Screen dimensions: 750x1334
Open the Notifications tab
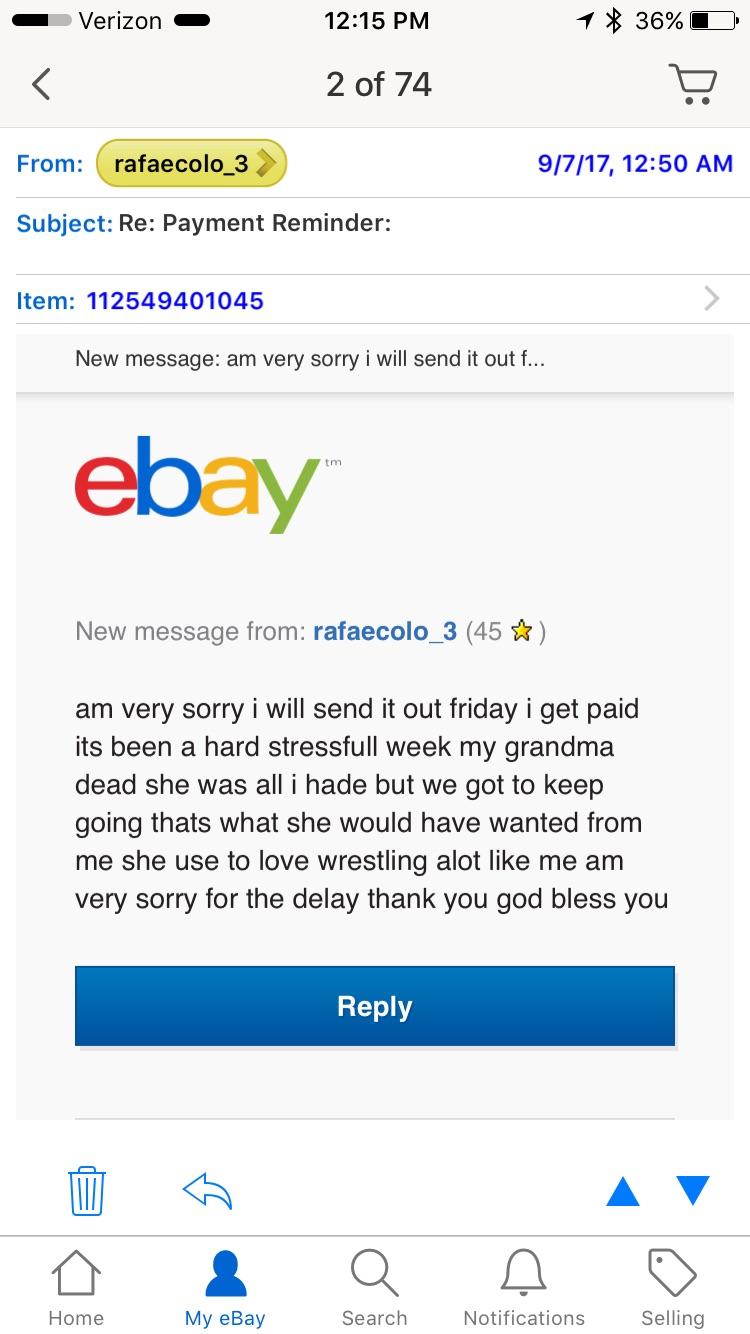pyautogui.click(x=524, y=1288)
